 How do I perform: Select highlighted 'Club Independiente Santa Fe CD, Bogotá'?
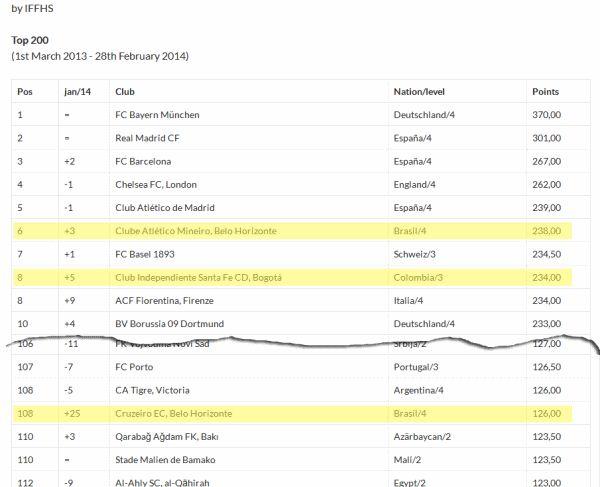(x=198, y=277)
